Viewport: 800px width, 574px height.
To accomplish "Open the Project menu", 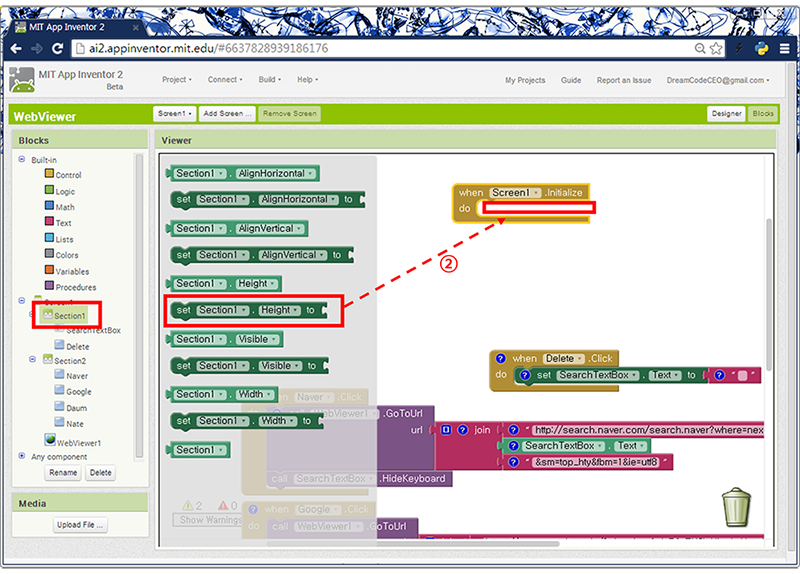I will tap(177, 80).
